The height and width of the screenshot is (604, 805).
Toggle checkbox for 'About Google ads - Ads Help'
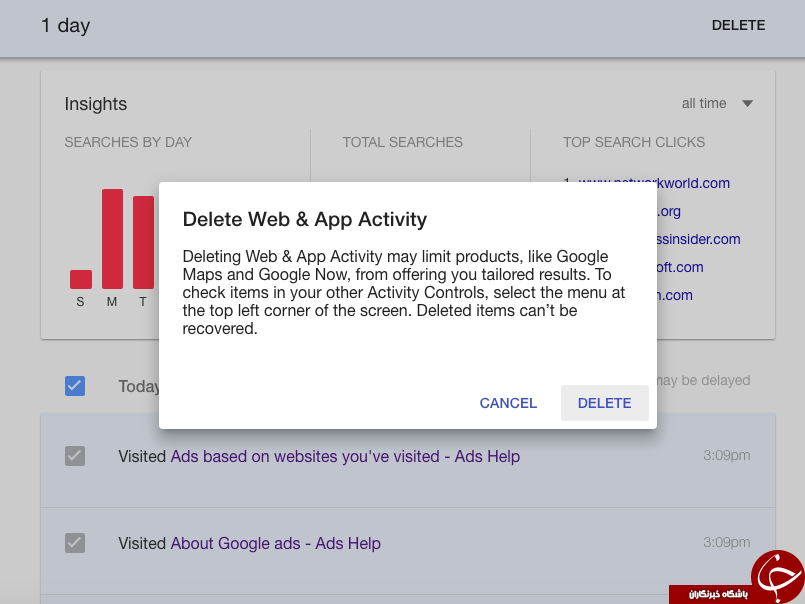pos(75,543)
